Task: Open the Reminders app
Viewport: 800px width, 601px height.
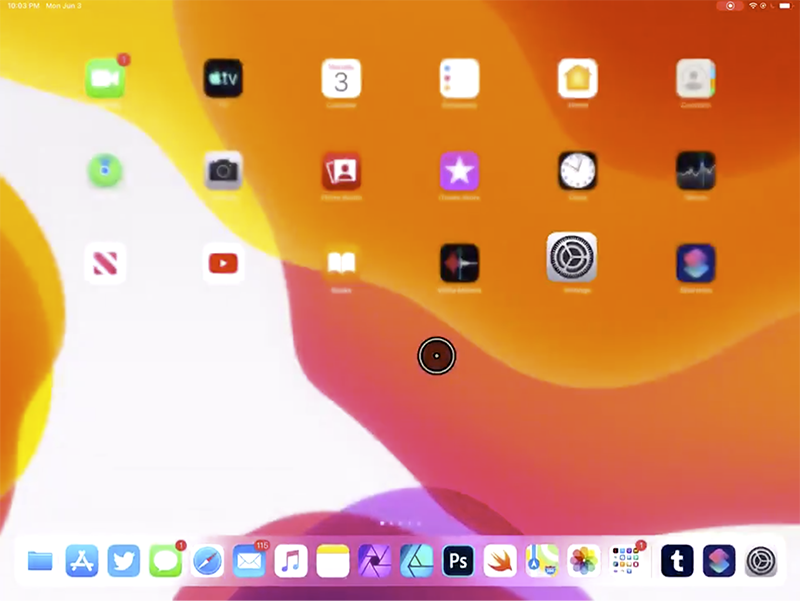Action: pyautogui.click(x=459, y=79)
